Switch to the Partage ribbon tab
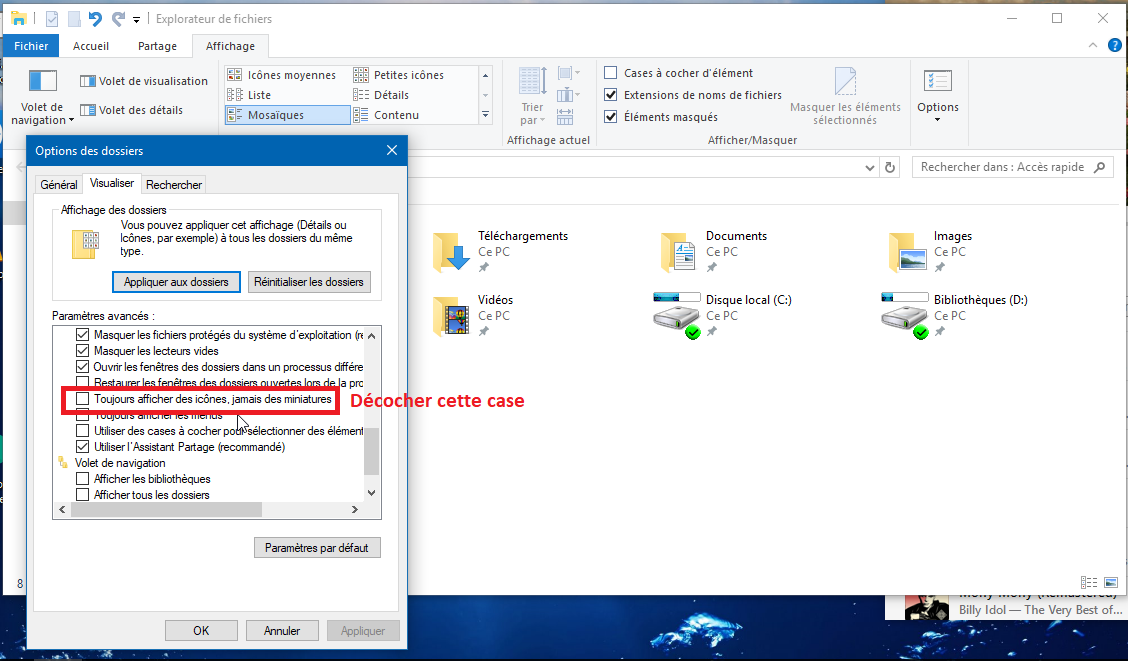The height and width of the screenshot is (661, 1128). tap(158, 46)
